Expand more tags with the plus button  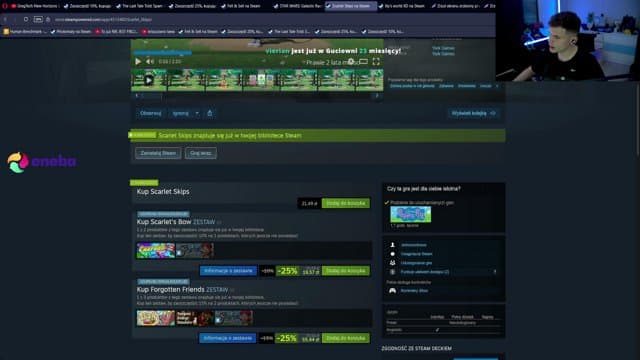[497, 86]
